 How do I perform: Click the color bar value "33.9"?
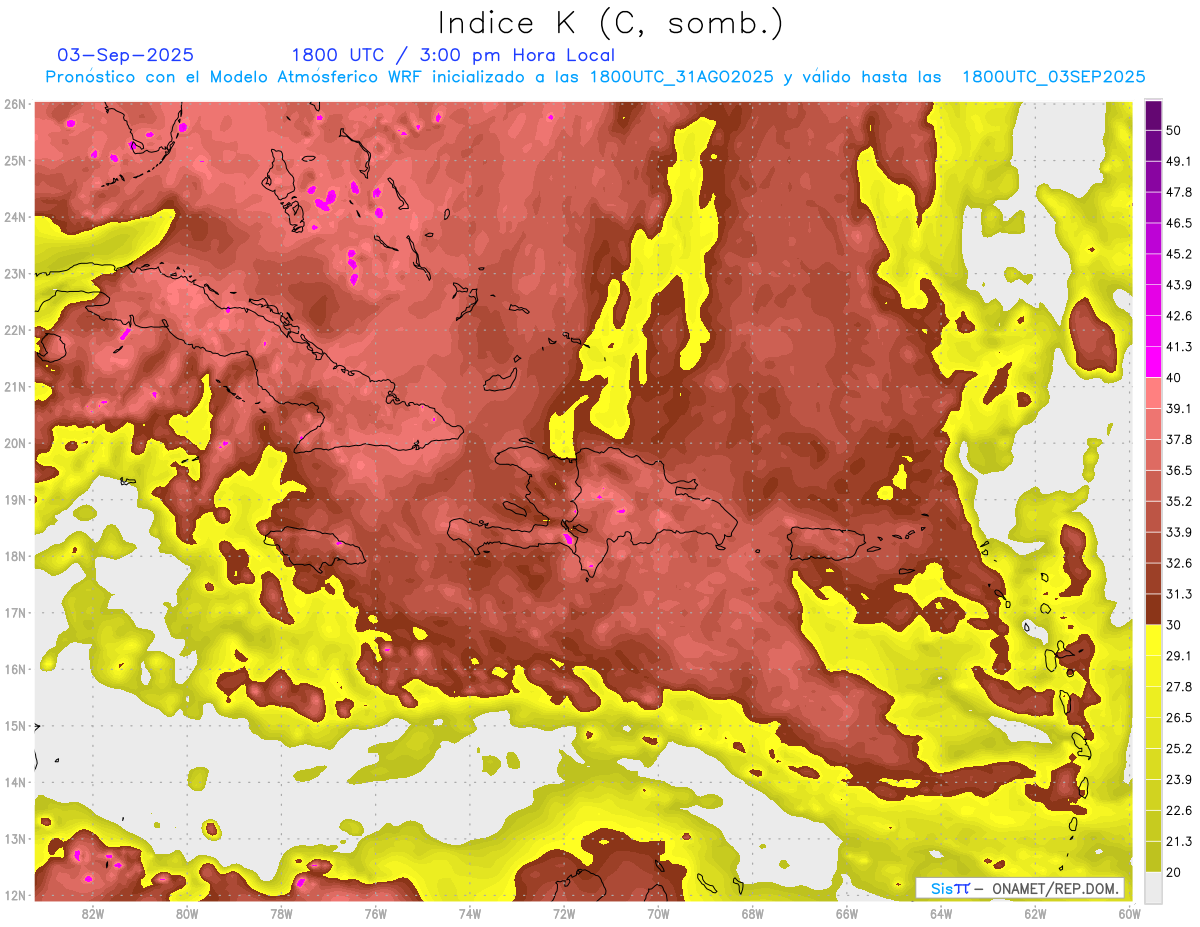1179,532
